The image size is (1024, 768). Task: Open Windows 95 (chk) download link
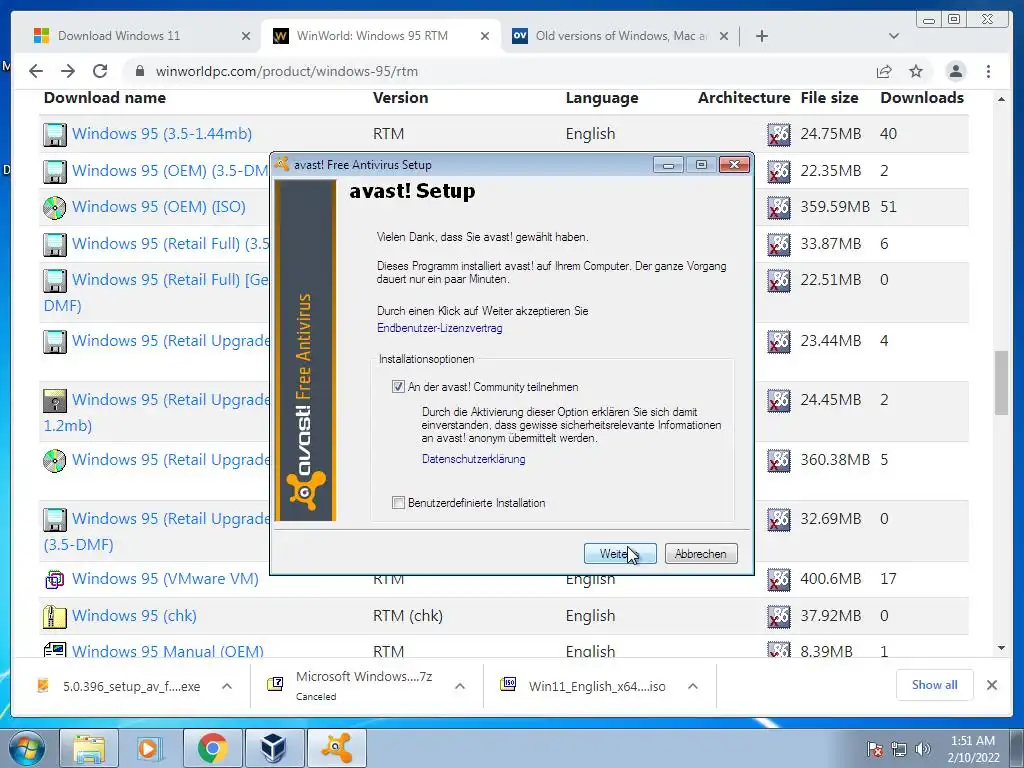point(134,616)
